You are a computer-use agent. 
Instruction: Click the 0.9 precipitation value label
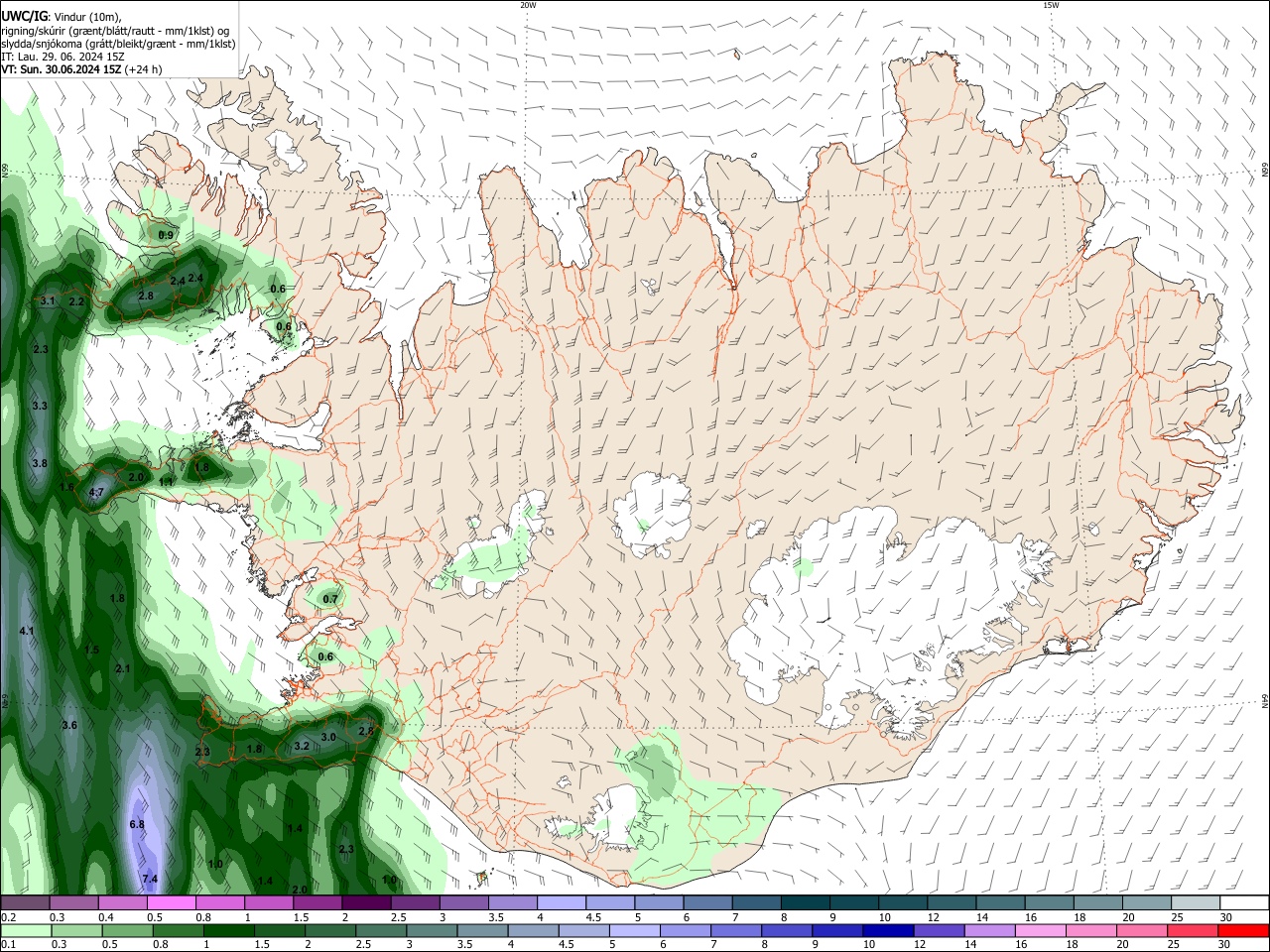(166, 235)
